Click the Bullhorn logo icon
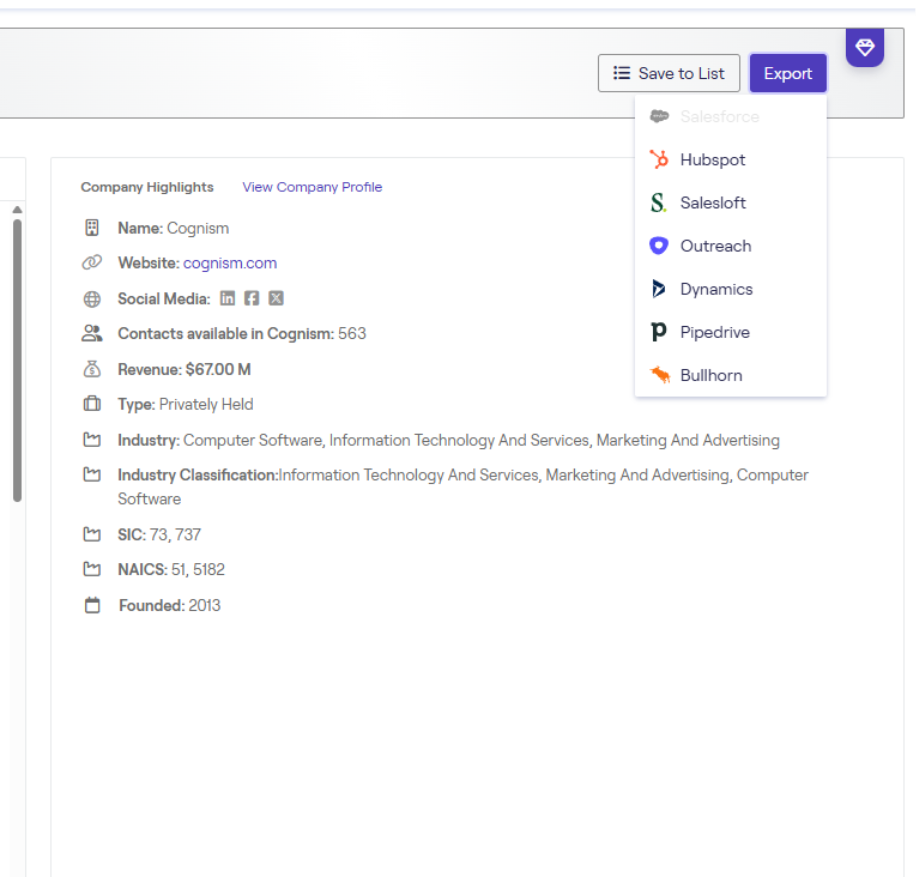Viewport: 916px width, 877px height. point(659,375)
